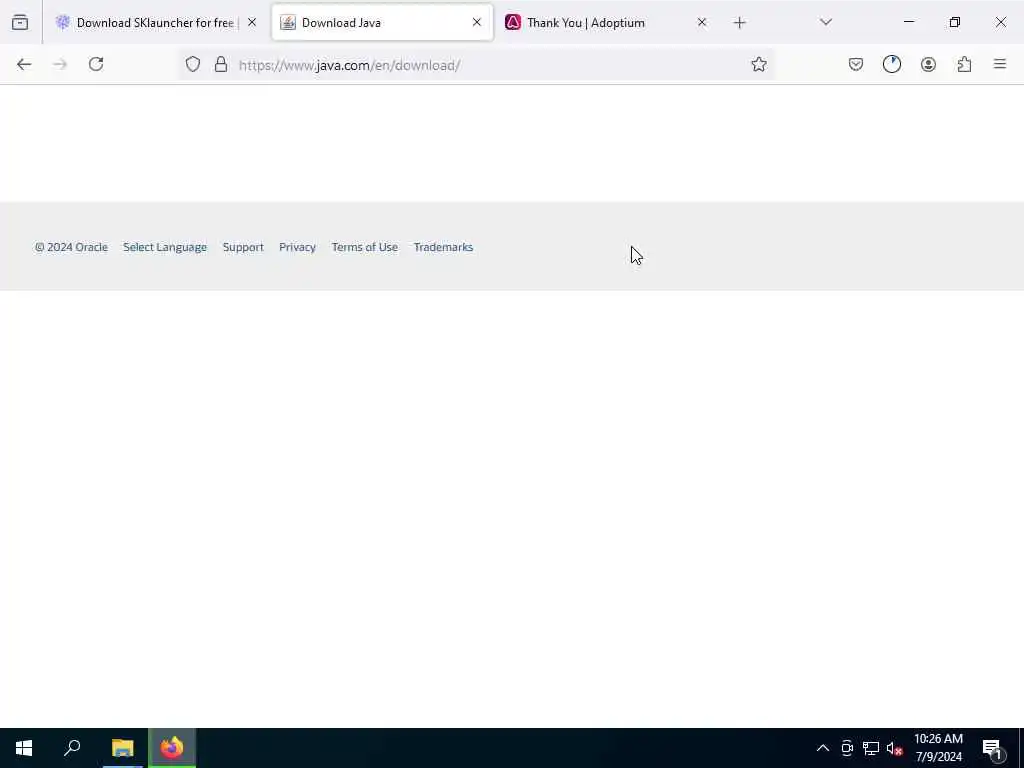Switch to Download SKlauncher for free tab

pyautogui.click(x=156, y=23)
